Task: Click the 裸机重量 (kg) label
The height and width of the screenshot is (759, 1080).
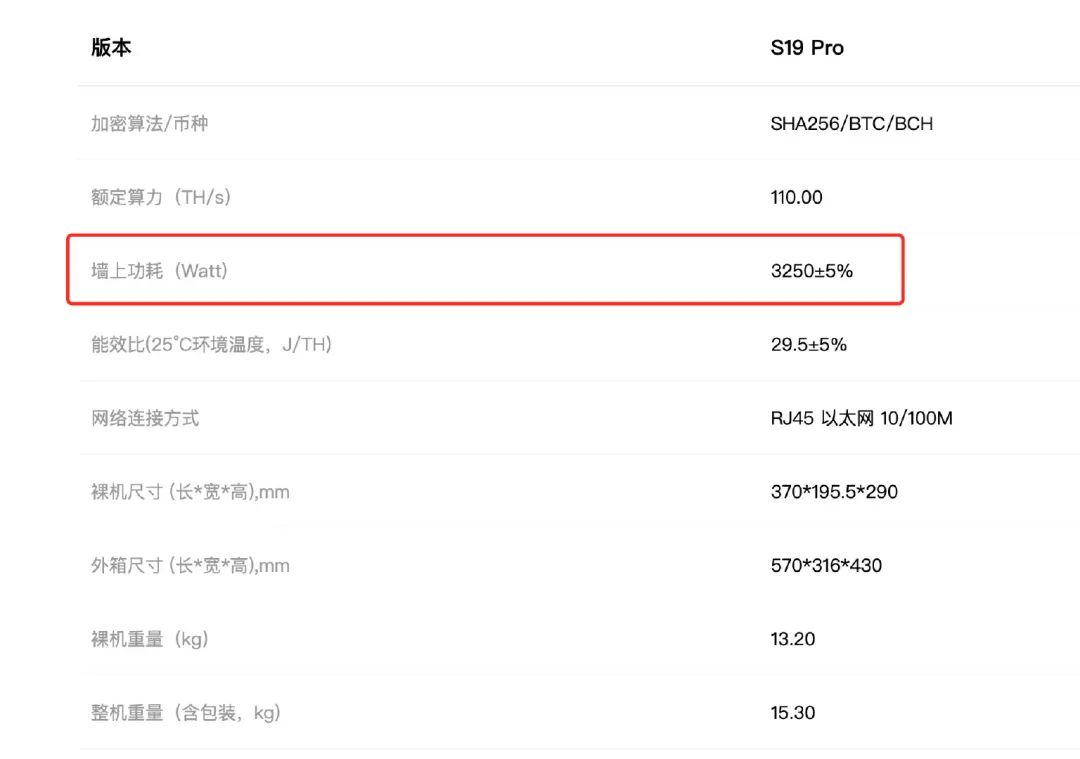Action: pos(150,639)
